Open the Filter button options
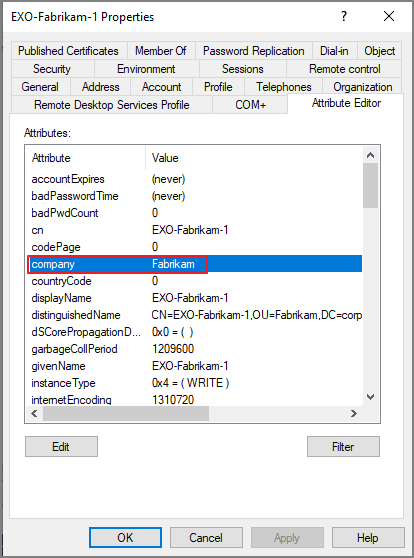This screenshot has width=414, height=558. (x=344, y=447)
